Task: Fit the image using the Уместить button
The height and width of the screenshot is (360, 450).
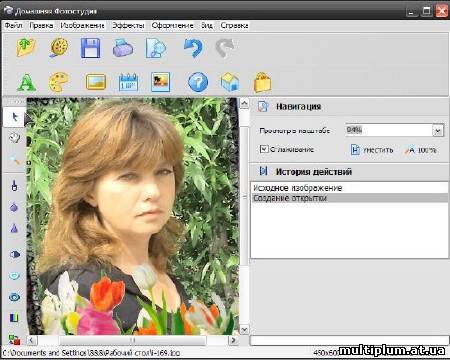Action: pyautogui.click(x=372, y=150)
